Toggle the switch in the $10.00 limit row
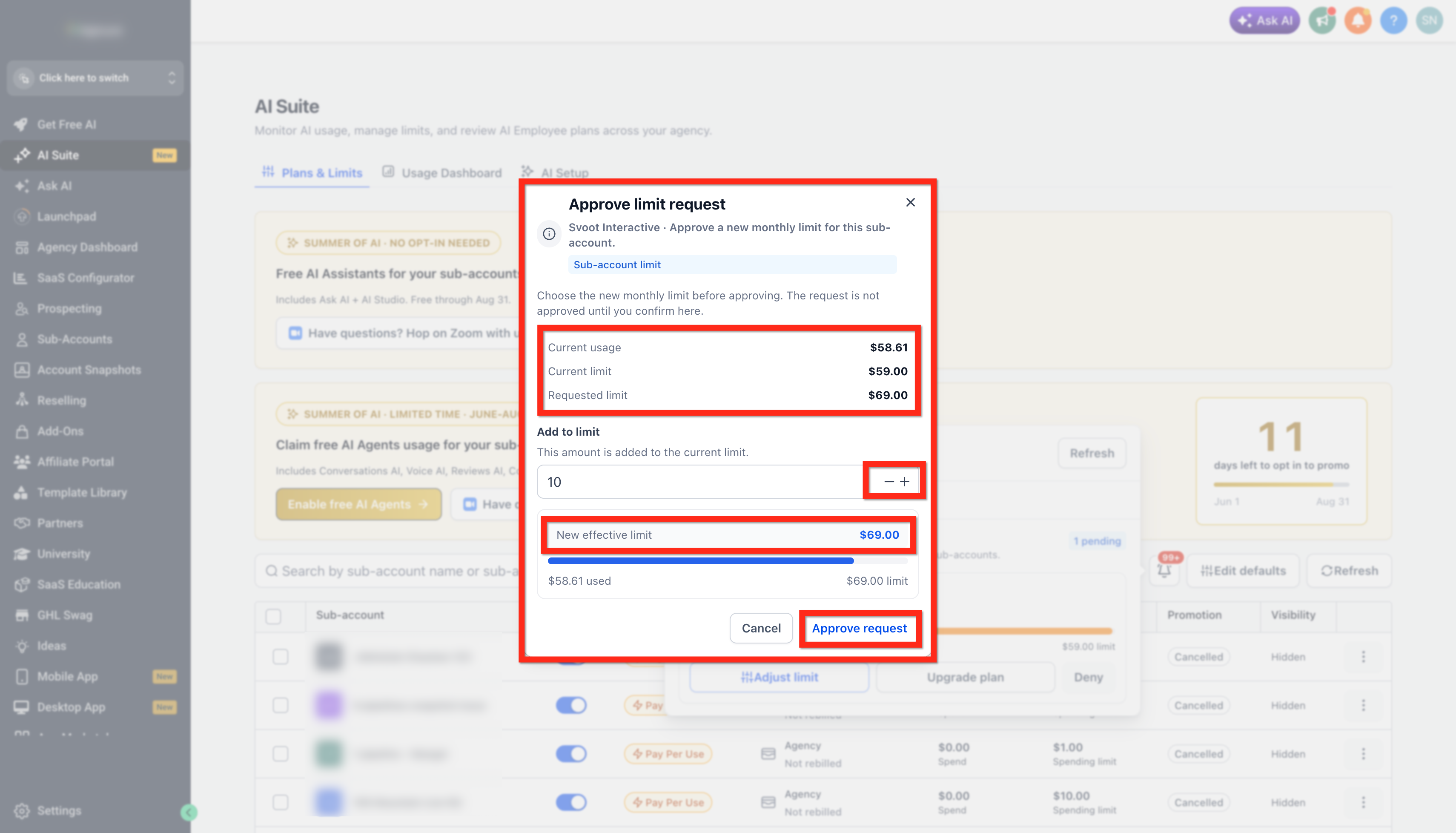Image resolution: width=1456 pixels, height=833 pixels. 571,802
